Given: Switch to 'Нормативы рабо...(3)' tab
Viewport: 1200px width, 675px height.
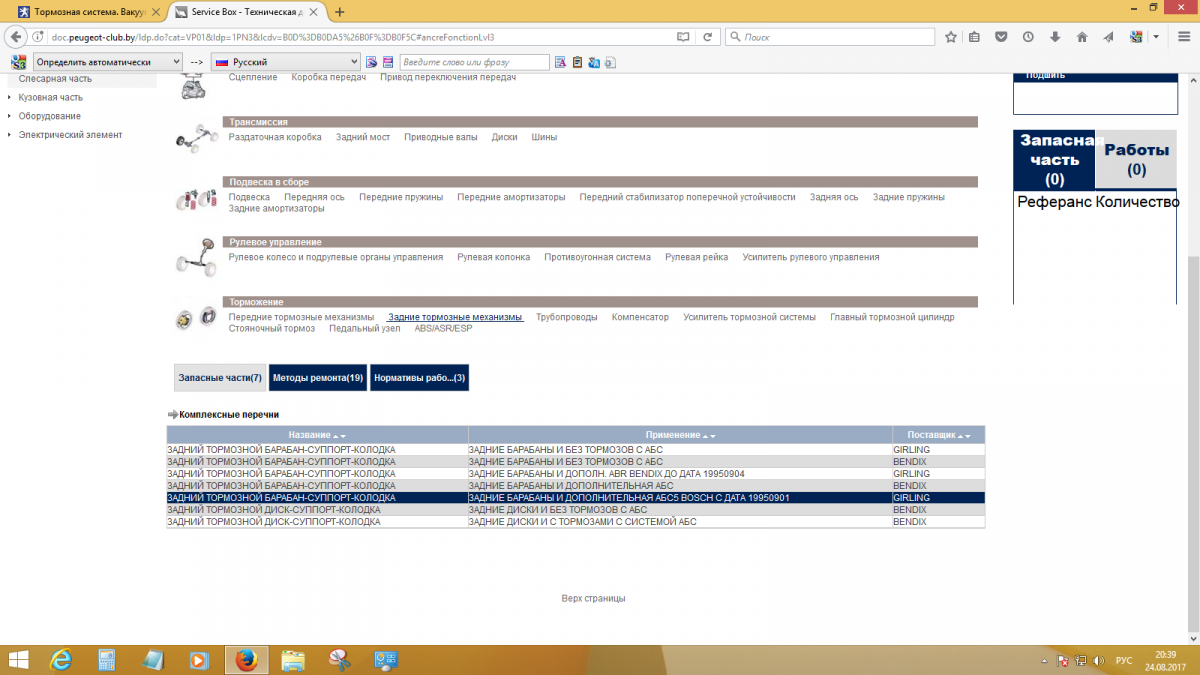Looking at the screenshot, I should 419,378.
